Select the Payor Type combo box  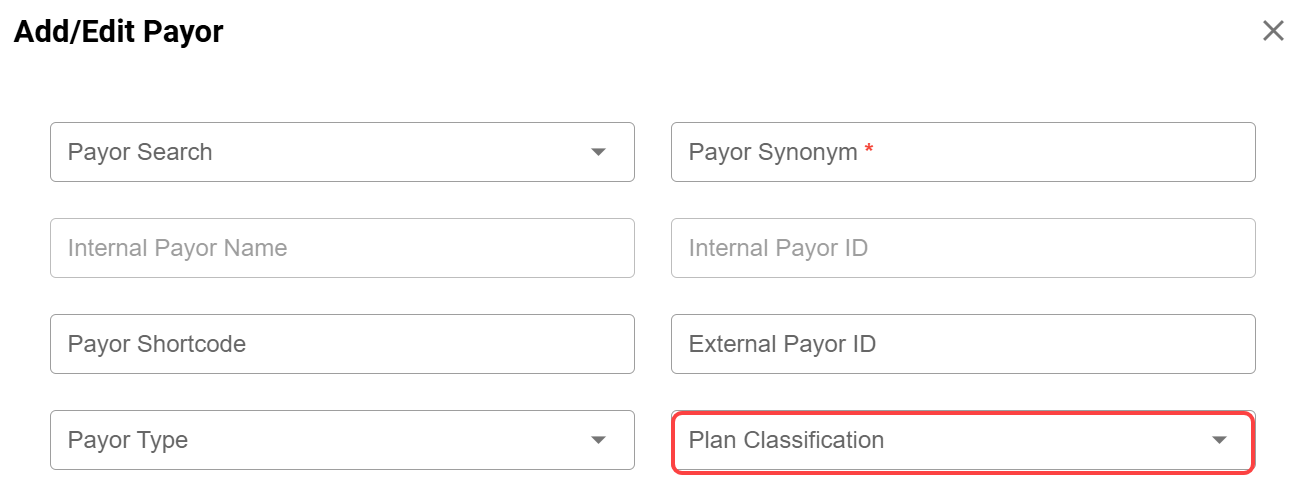320,440
